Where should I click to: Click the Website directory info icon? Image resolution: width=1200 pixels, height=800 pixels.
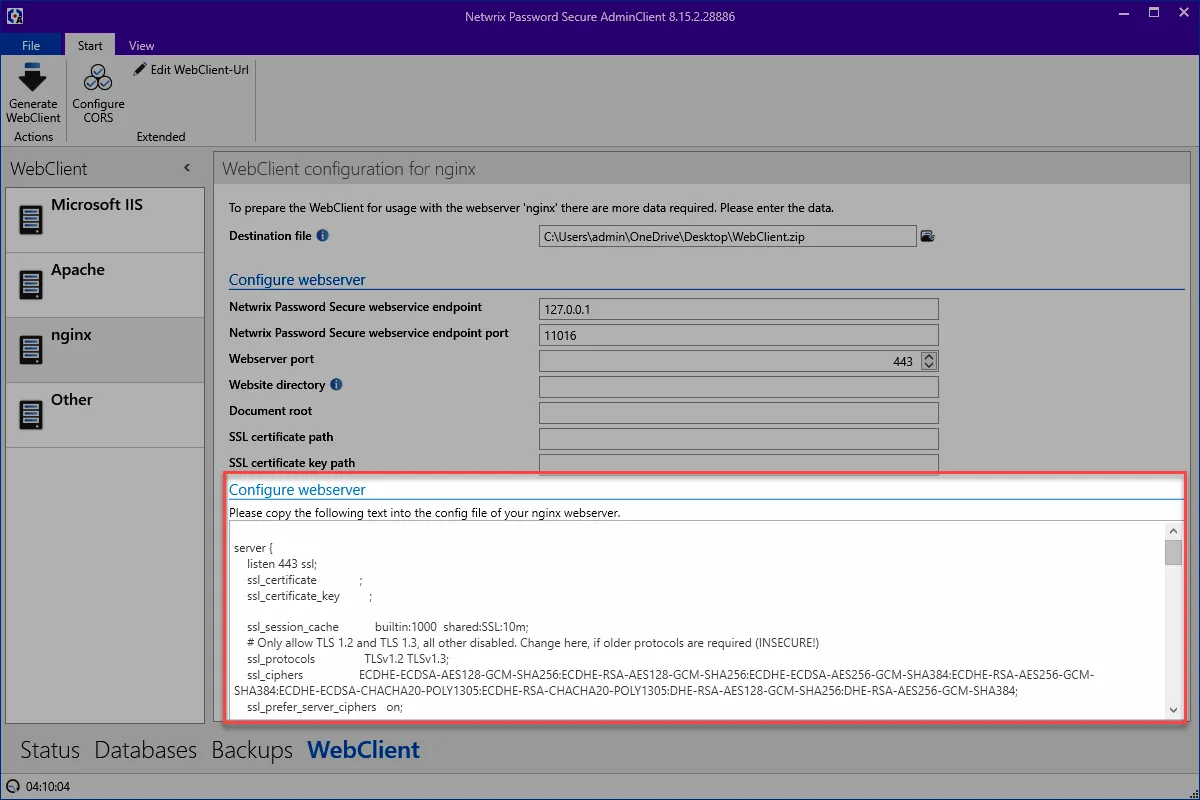point(336,384)
